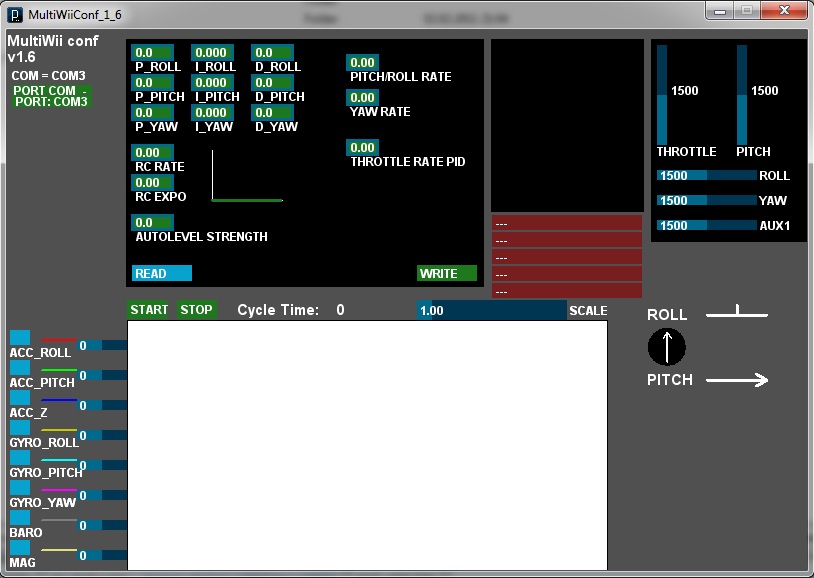814x578 pixels.
Task: Close the MultiWiiConf window
Action: (x=784, y=11)
